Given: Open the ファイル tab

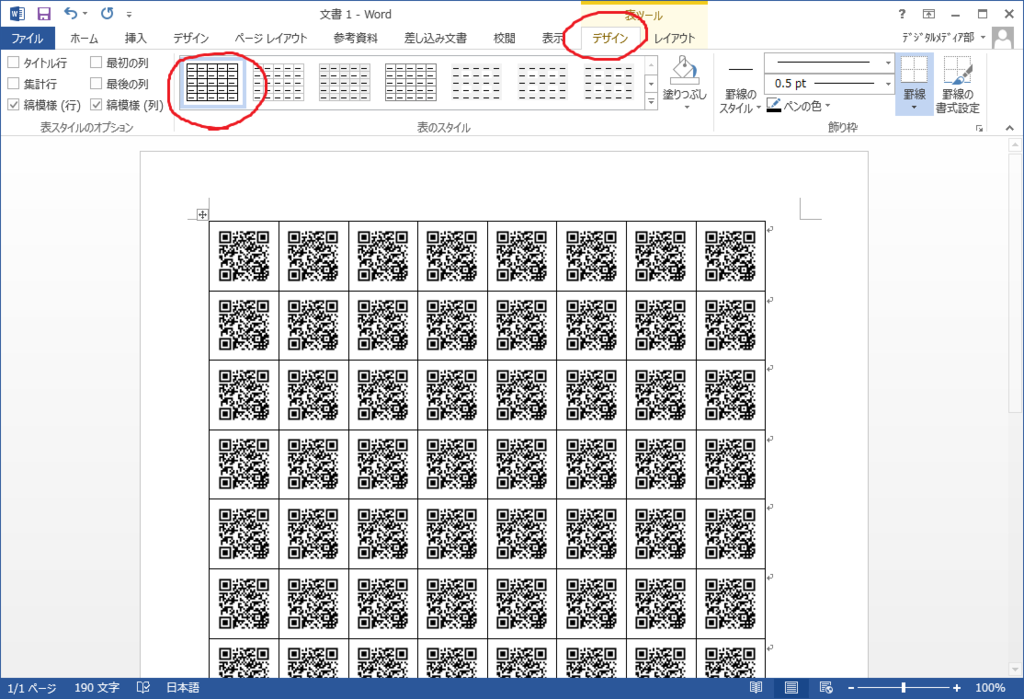Looking at the screenshot, I should click(x=27, y=39).
